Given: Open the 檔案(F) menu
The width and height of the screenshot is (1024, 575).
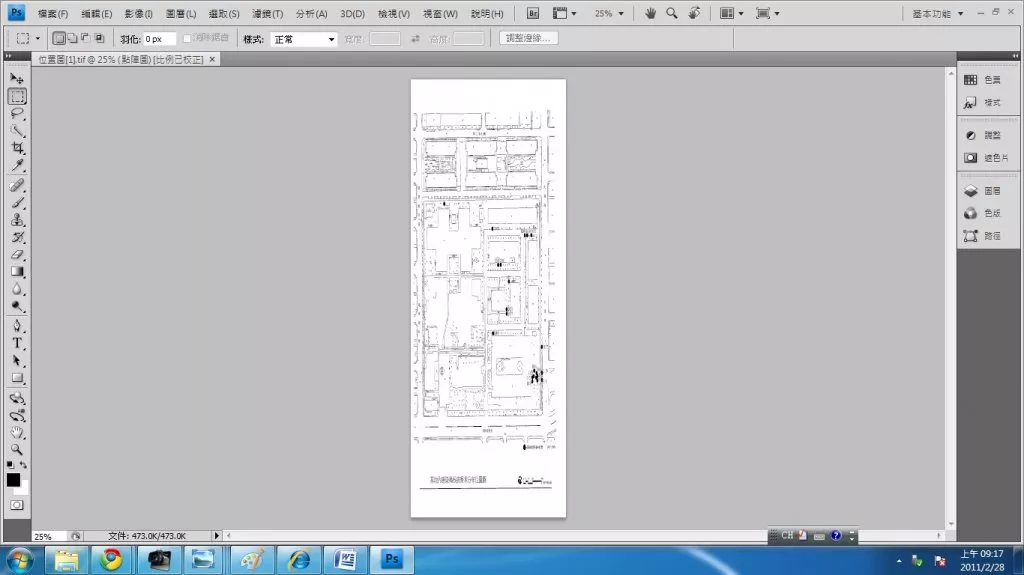Looking at the screenshot, I should [x=53, y=14].
